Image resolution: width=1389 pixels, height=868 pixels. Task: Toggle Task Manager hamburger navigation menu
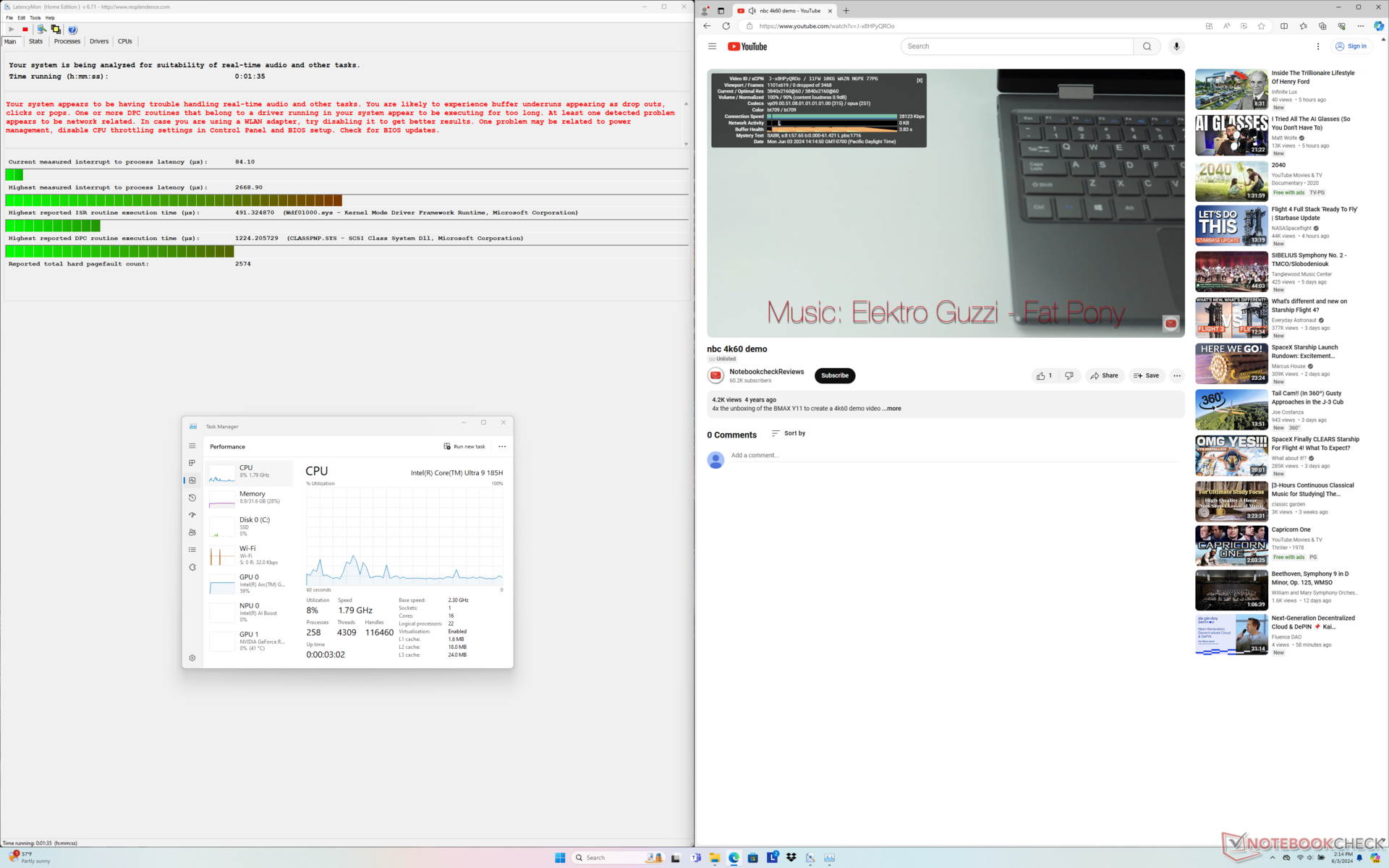(x=192, y=446)
